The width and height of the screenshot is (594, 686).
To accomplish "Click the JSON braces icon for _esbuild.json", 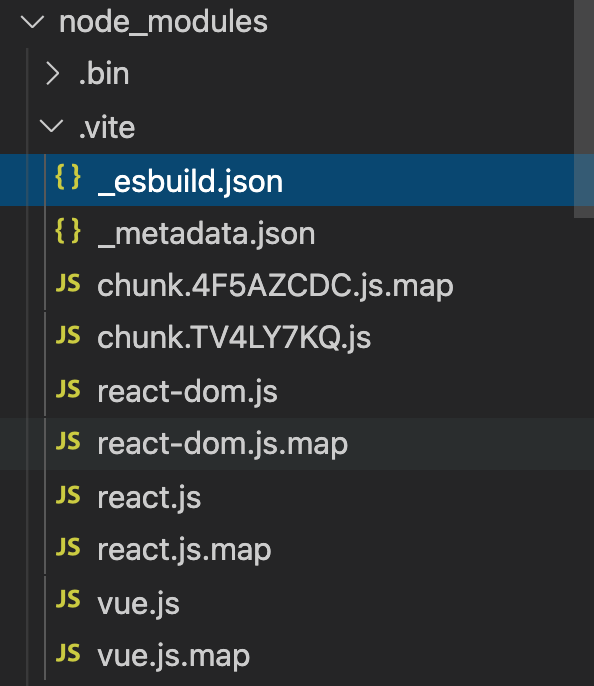I will pyautogui.click(x=68, y=177).
